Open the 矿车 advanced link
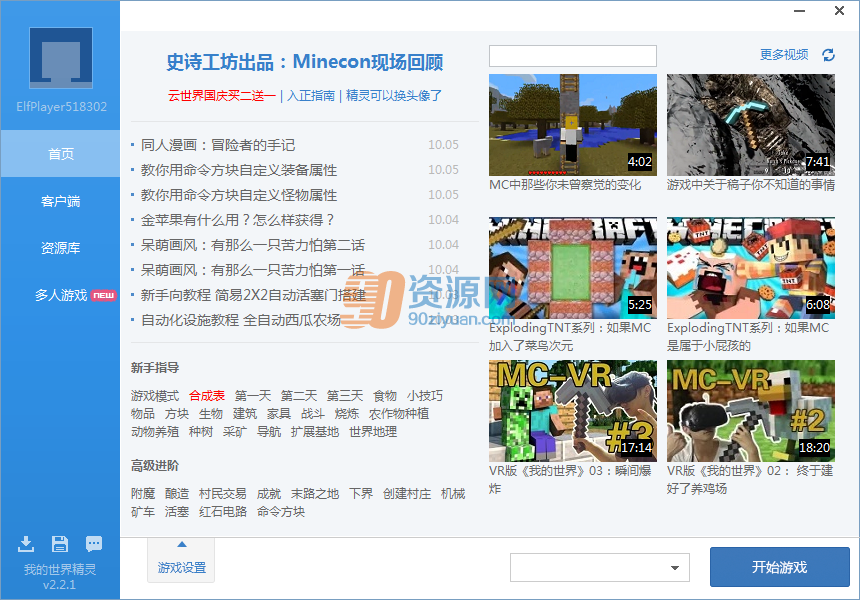The width and height of the screenshot is (860, 600). 143,512
